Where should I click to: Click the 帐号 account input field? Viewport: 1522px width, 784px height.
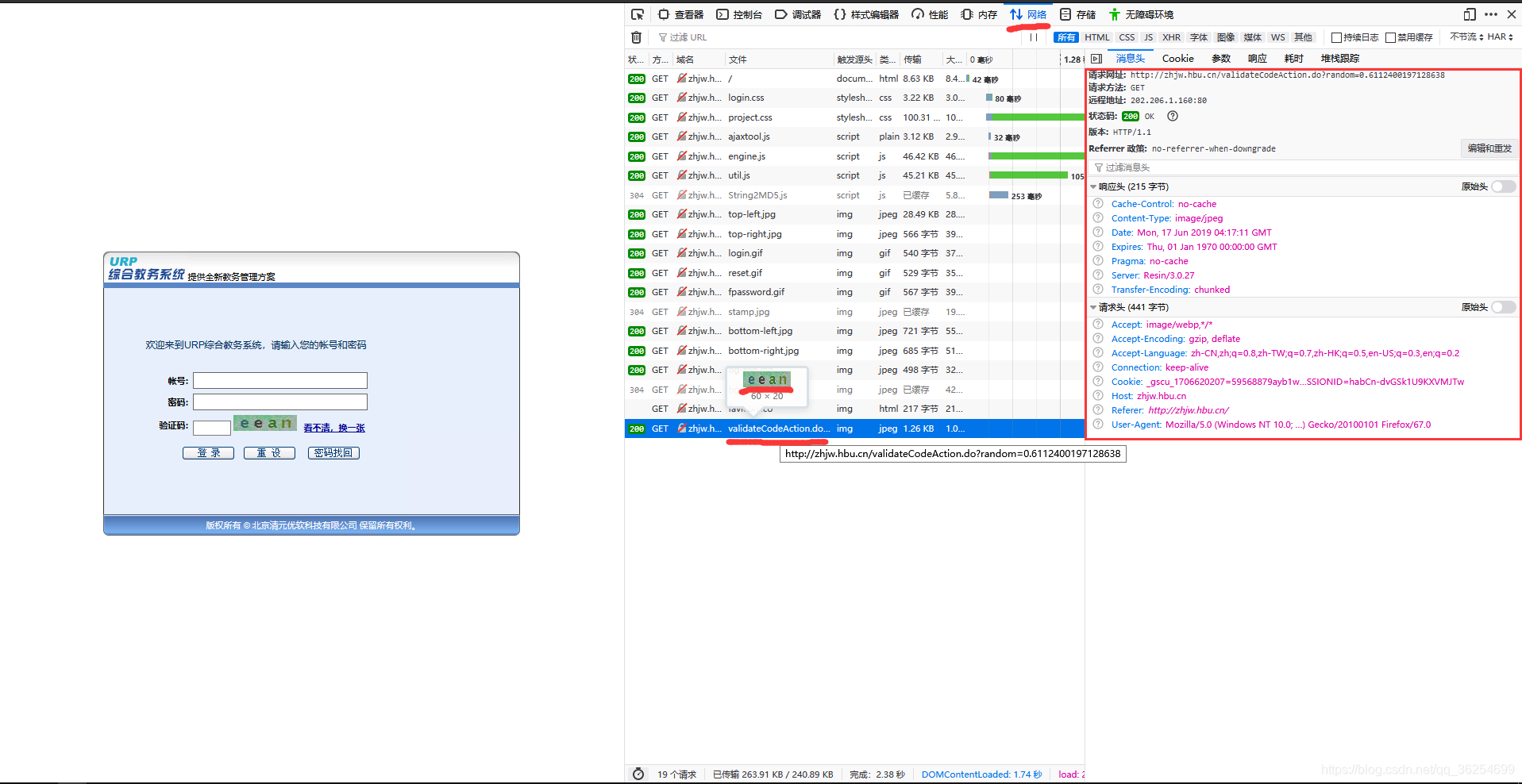point(280,381)
